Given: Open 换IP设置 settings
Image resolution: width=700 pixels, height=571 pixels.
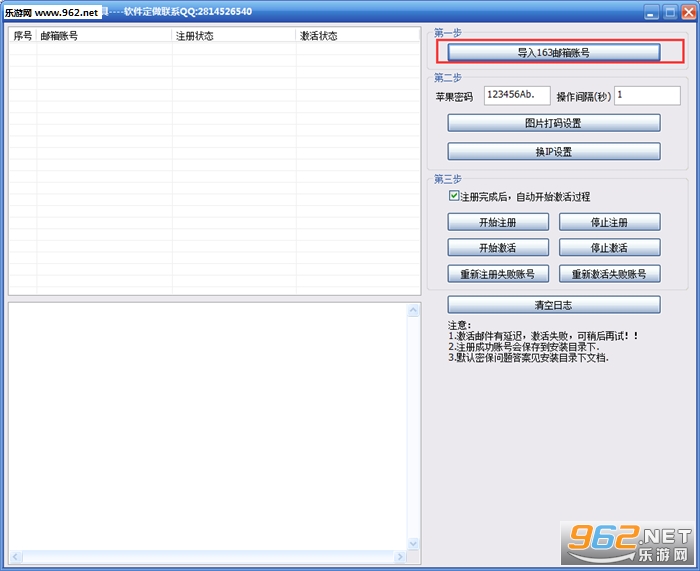Looking at the screenshot, I should [x=554, y=151].
